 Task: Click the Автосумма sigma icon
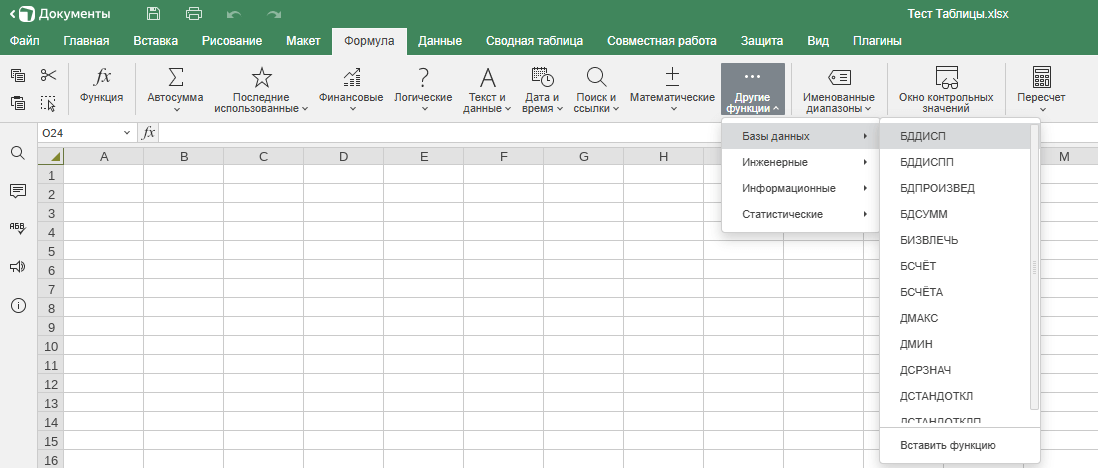[176, 77]
